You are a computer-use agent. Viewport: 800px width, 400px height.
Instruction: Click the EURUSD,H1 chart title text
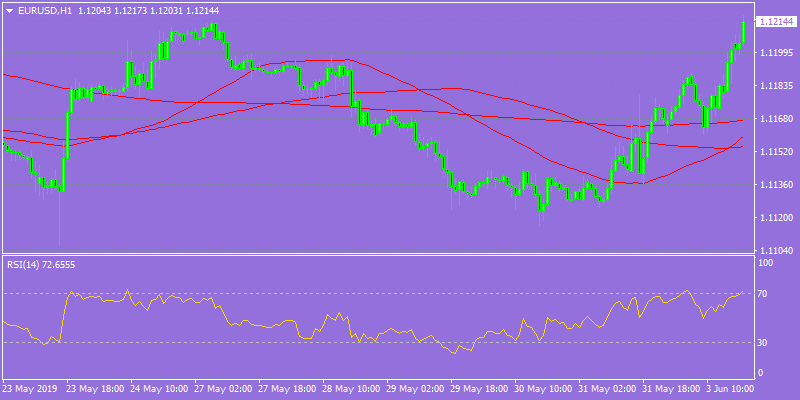(x=44, y=11)
